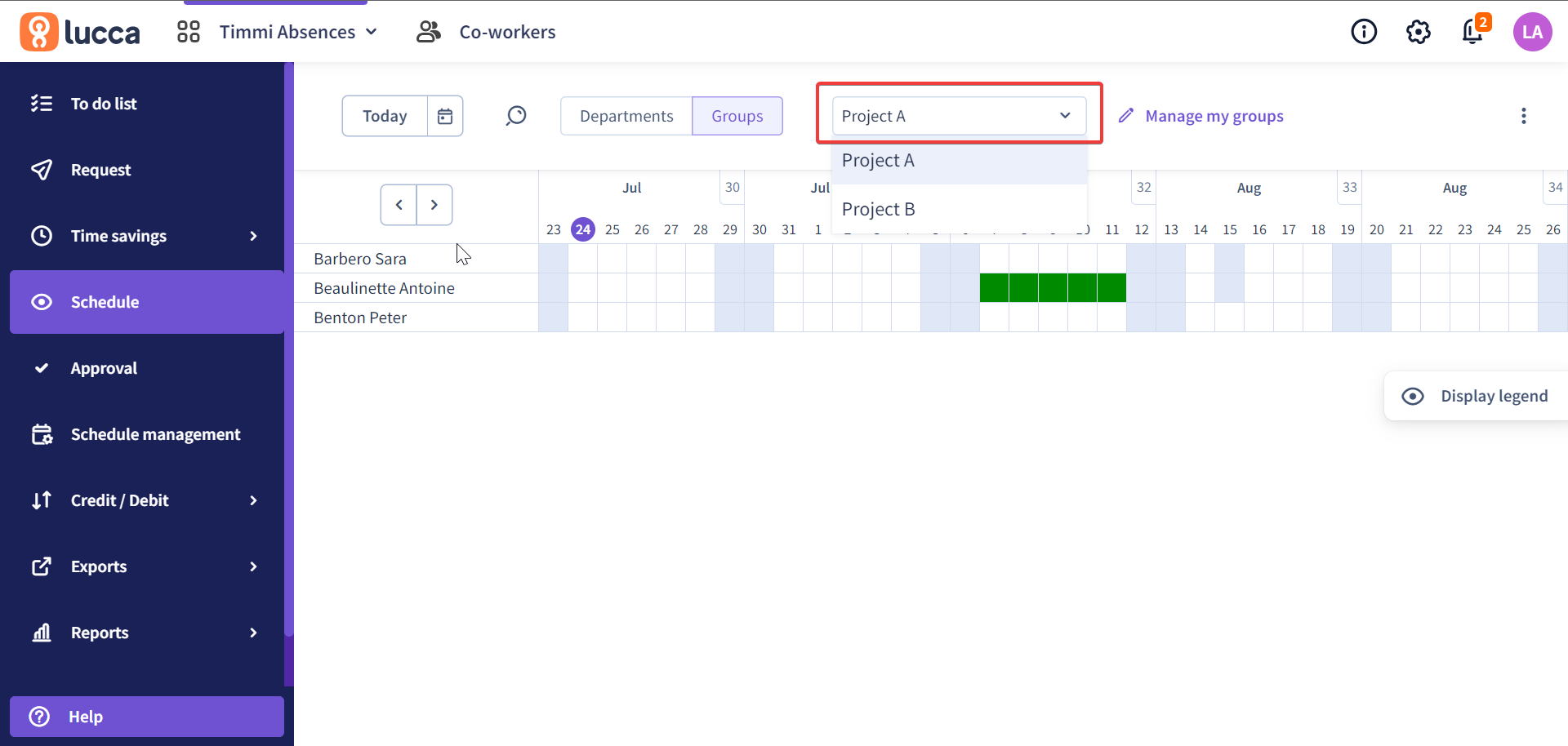The width and height of the screenshot is (1568, 746).
Task: Click the Credit / Debit arrows icon
Action: tap(42, 500)
